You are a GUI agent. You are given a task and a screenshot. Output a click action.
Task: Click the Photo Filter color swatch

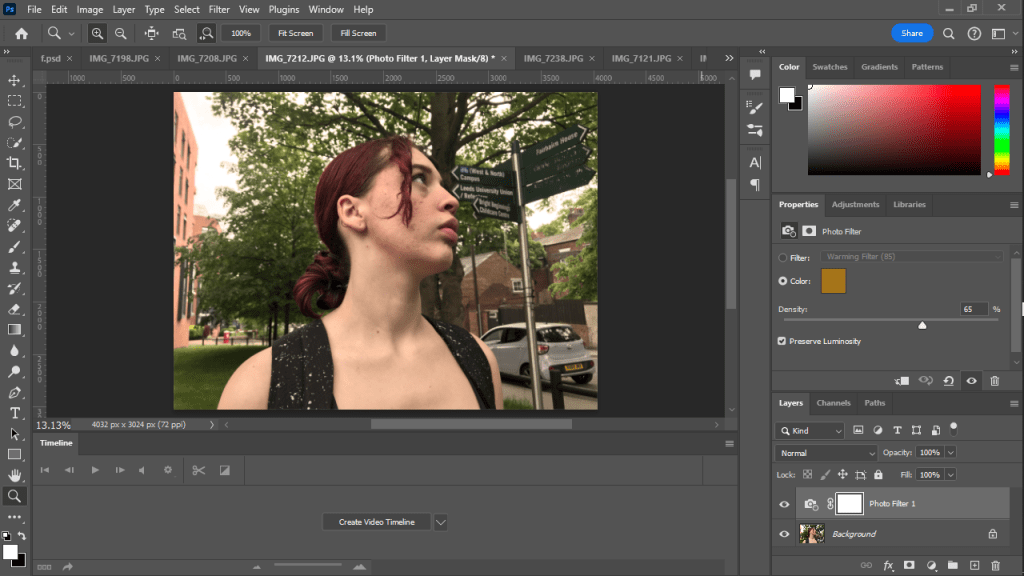(x=833, y=282)
